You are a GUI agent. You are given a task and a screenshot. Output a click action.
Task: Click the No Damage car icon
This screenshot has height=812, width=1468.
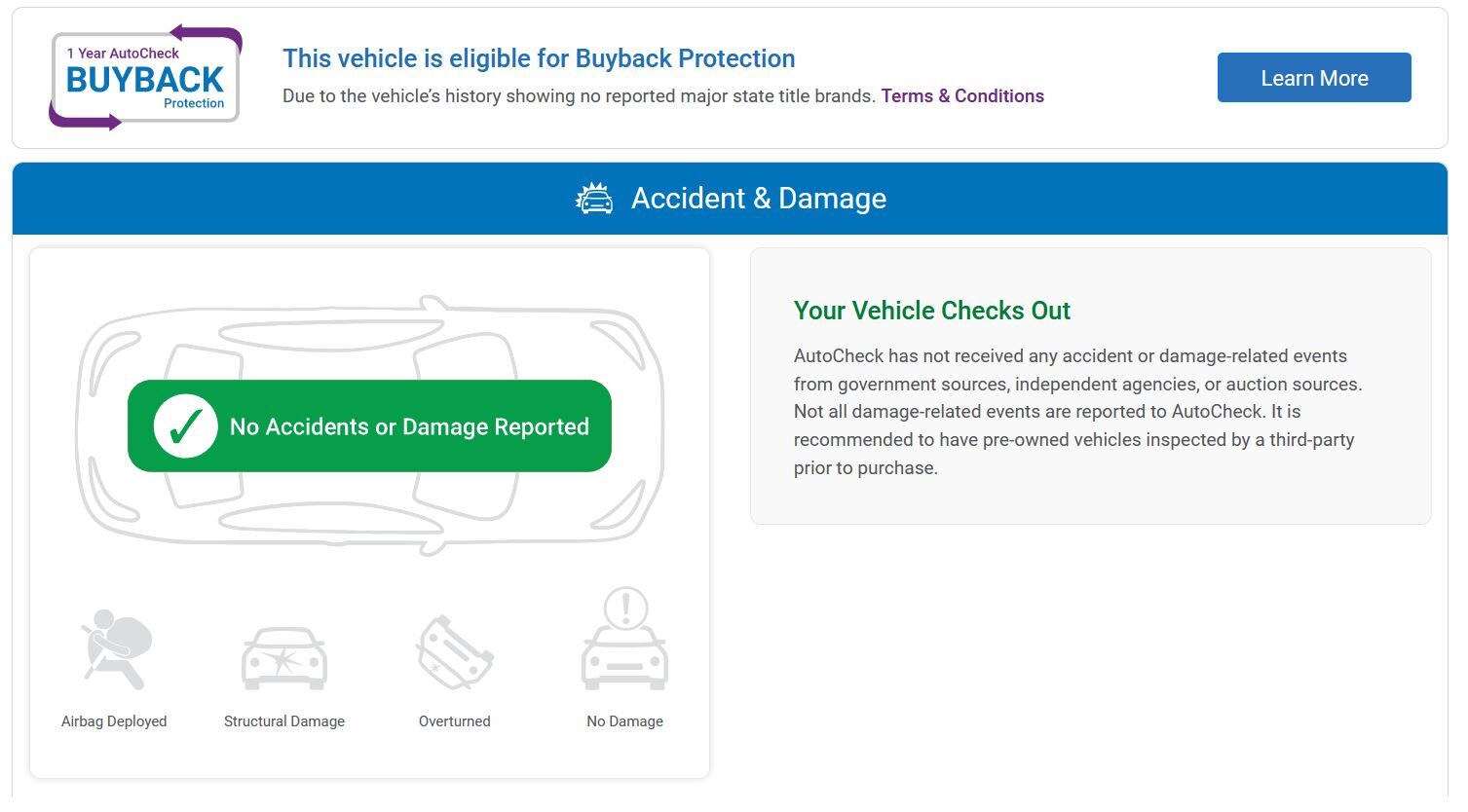(624, 641)
